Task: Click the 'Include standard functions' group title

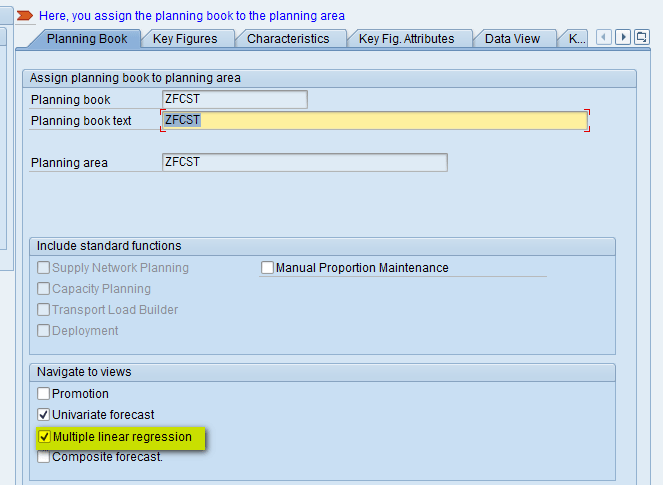Action: 109,246
